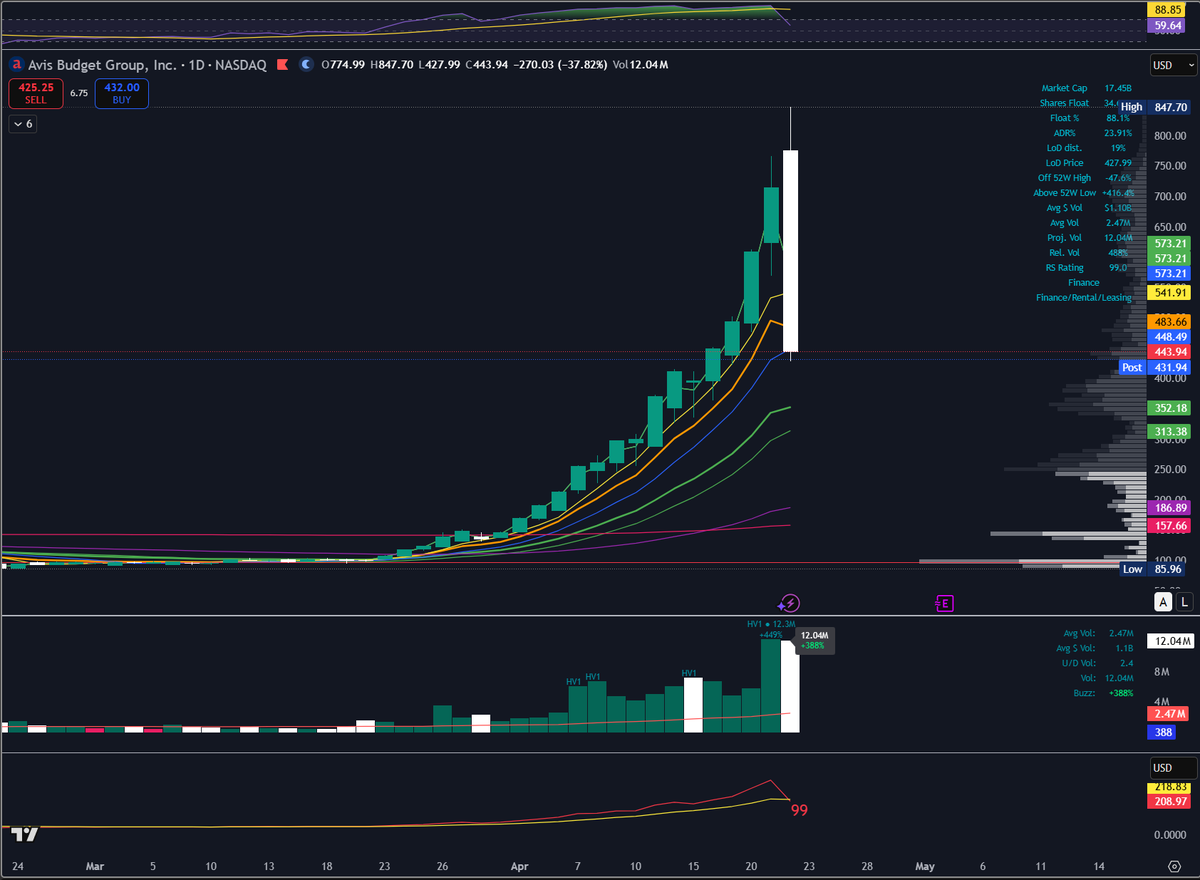Open the purple lightning events icon
The image size is (1200, 880).
pyautogui.click(x=789, y=602)
